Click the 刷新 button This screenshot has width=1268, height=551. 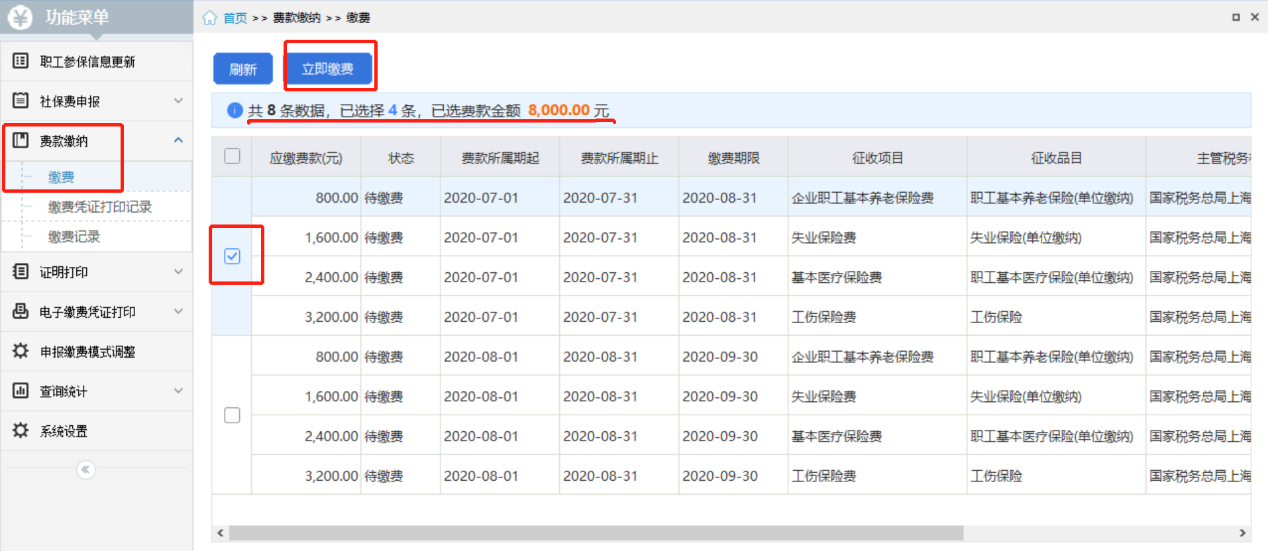tap(243, 69)
